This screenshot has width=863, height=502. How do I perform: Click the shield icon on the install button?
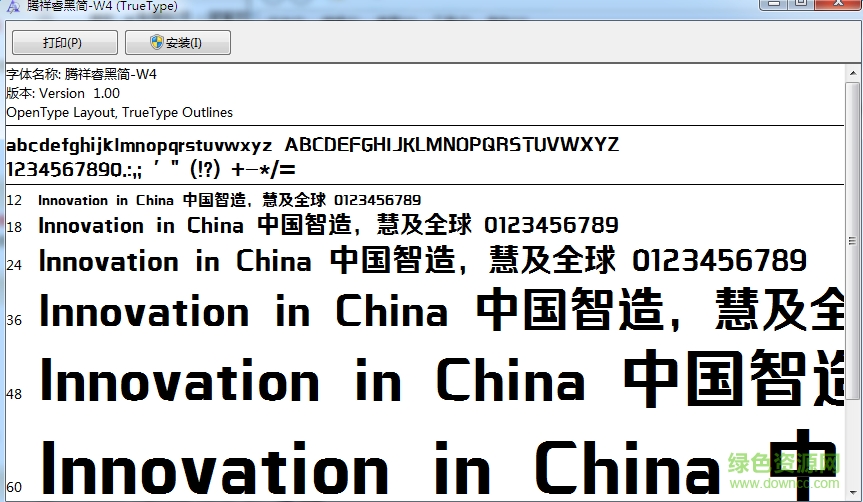pos(157,42)
